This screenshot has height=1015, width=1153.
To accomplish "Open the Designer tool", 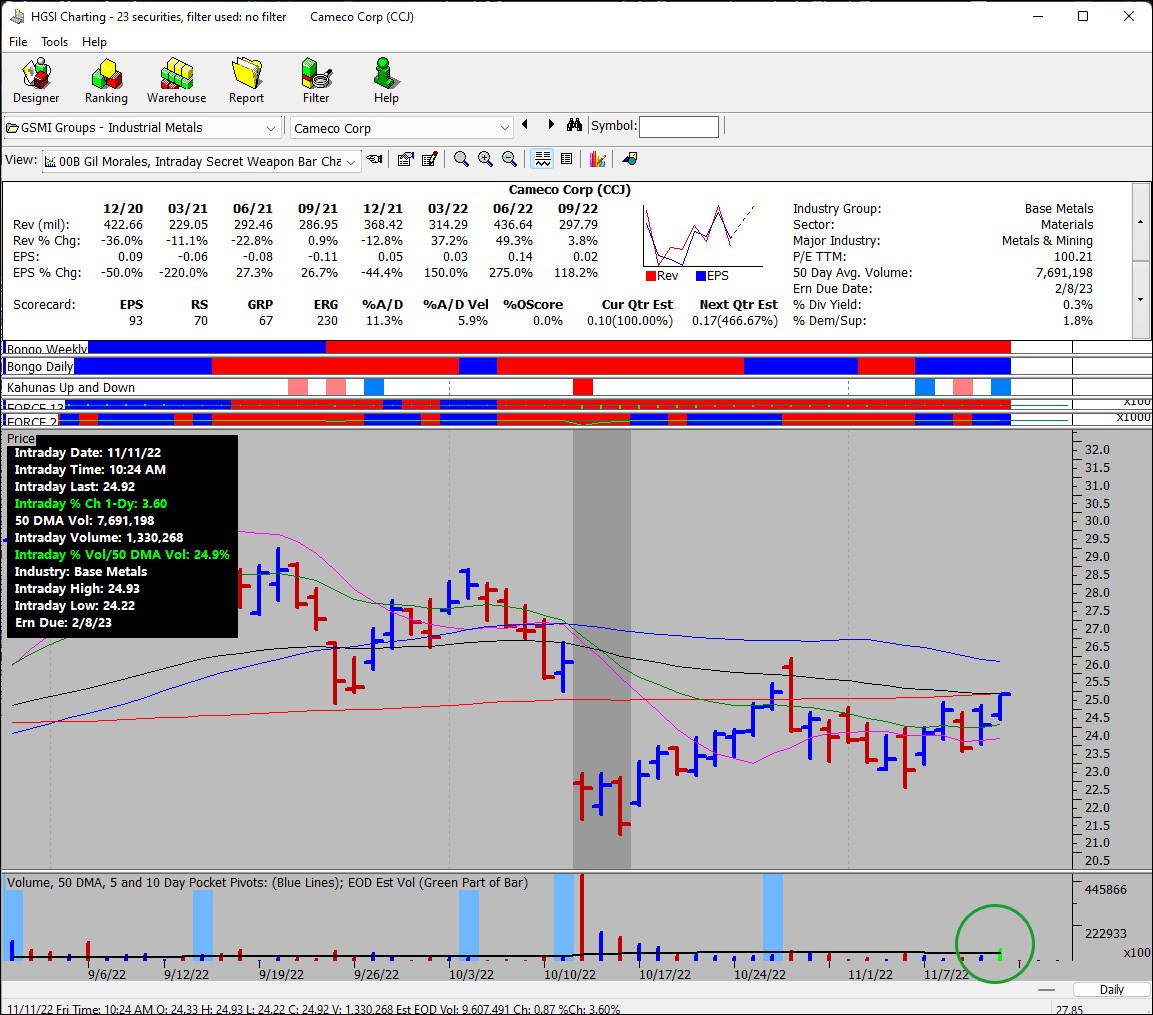I will (36, 81).
